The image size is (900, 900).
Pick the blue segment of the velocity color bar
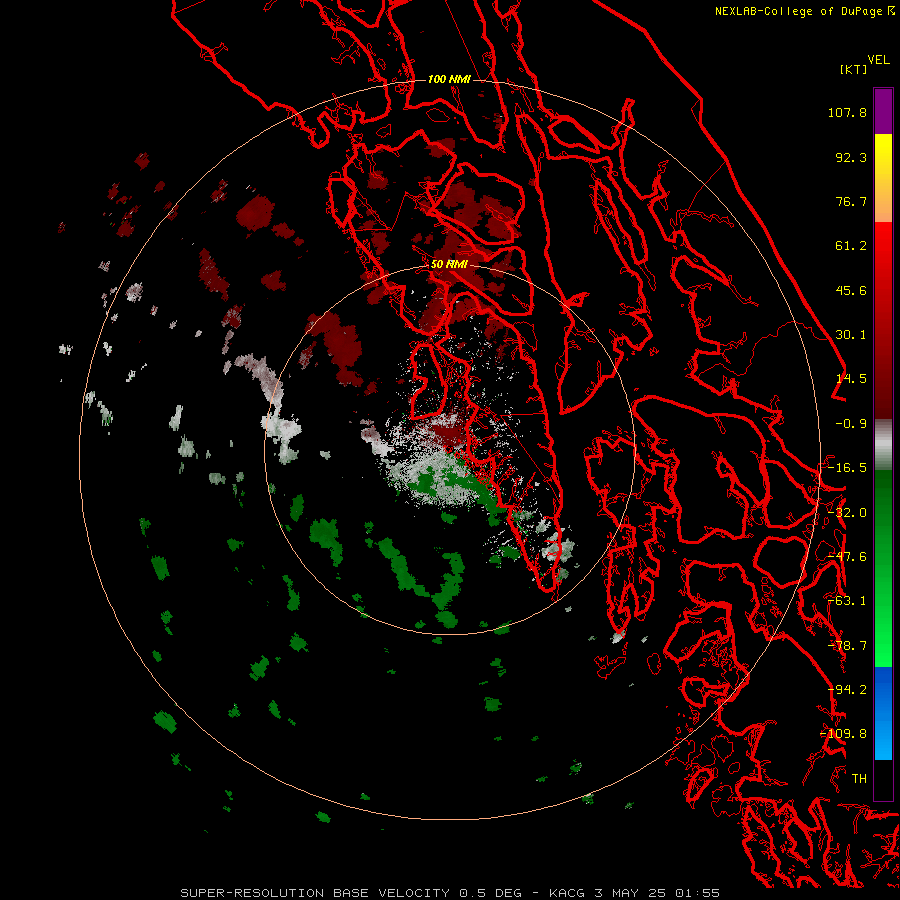pos(883,713)
